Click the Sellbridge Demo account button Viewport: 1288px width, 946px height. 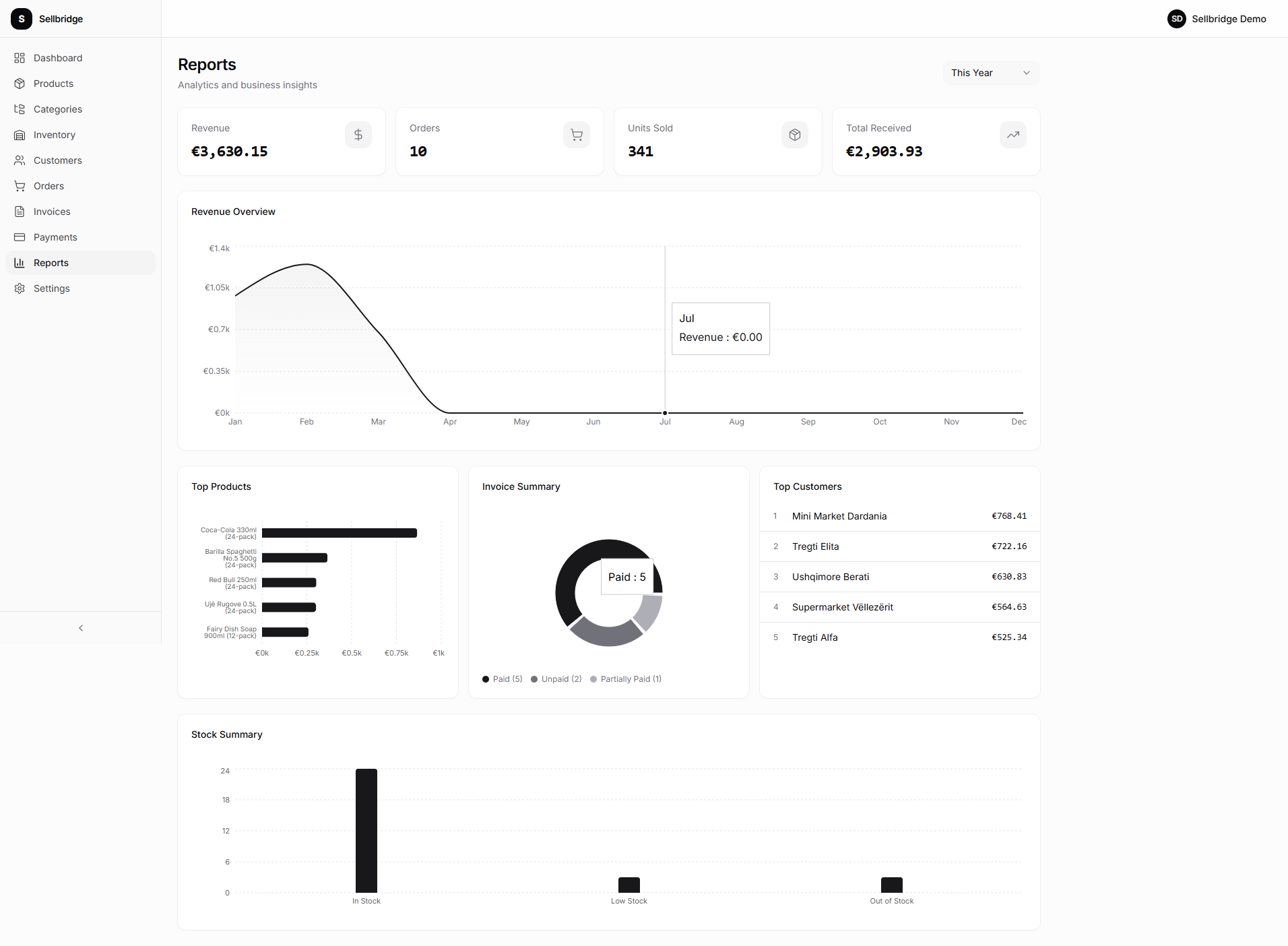click(x=1217, y=19)
